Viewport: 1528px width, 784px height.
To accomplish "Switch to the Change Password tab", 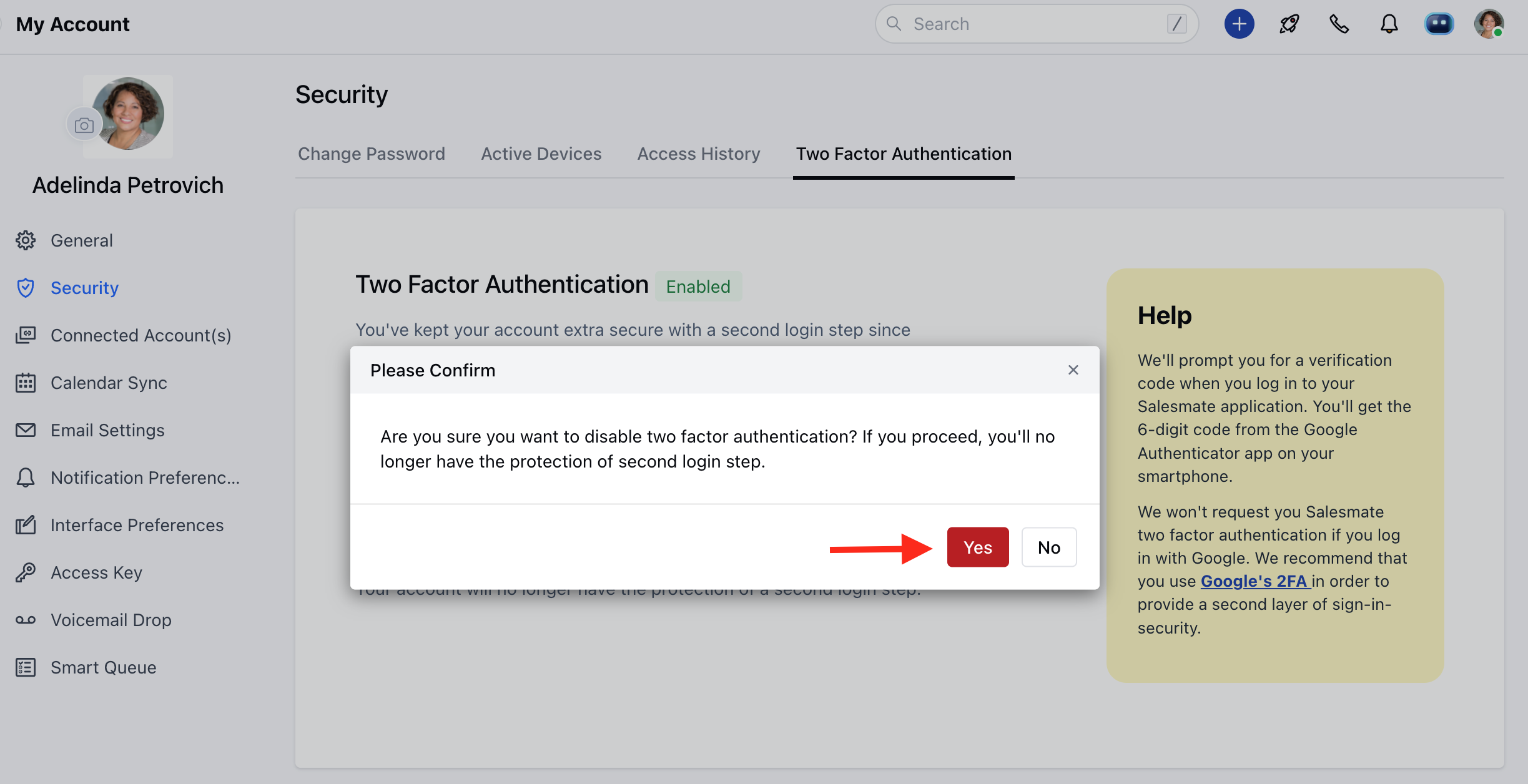I will [372, 154].
